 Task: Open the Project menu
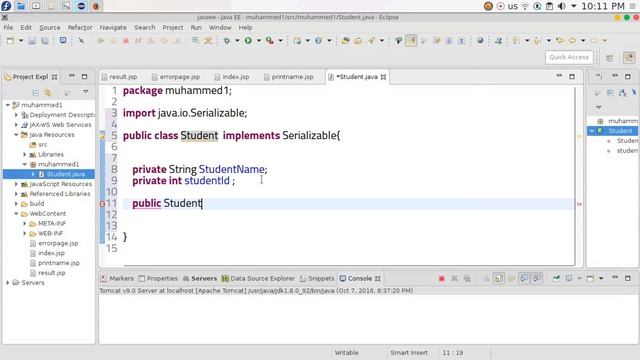pos(173,27)
